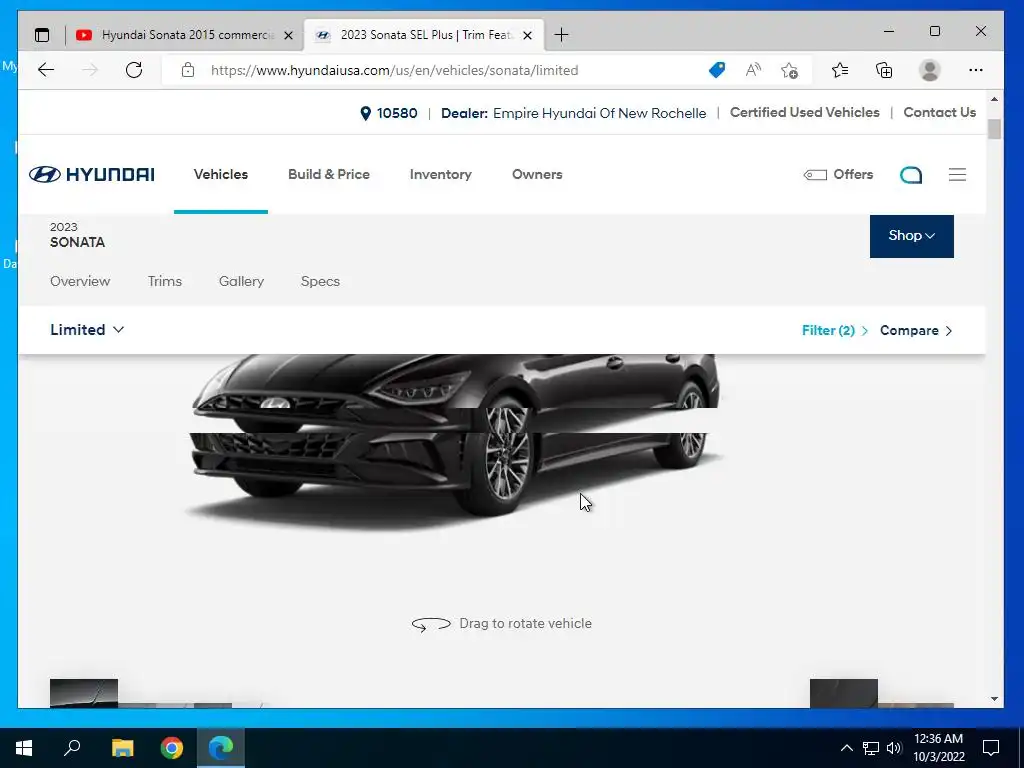Image resolution: width=1024 pixels, height=768 pixels.
Task: Expand the Shop dropdown button
Action: point(912,236)
